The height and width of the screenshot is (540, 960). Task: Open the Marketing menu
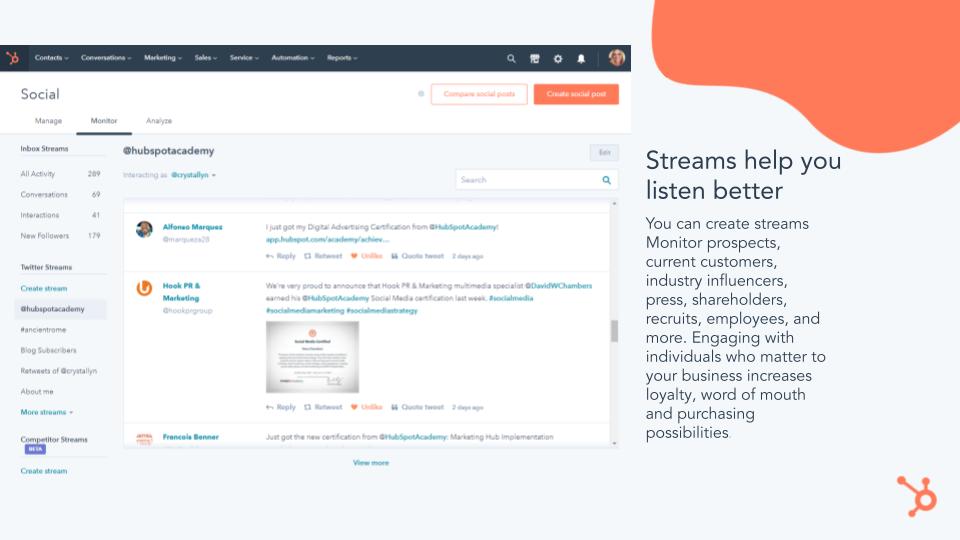tap(163, 58)
